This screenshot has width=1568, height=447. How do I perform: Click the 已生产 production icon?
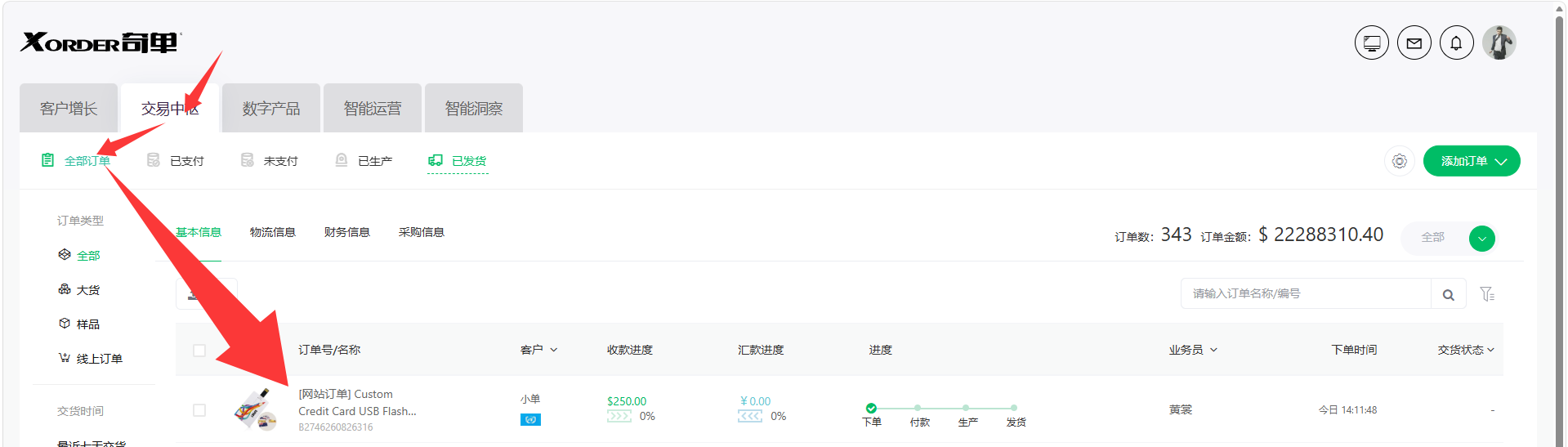(342, 161)
